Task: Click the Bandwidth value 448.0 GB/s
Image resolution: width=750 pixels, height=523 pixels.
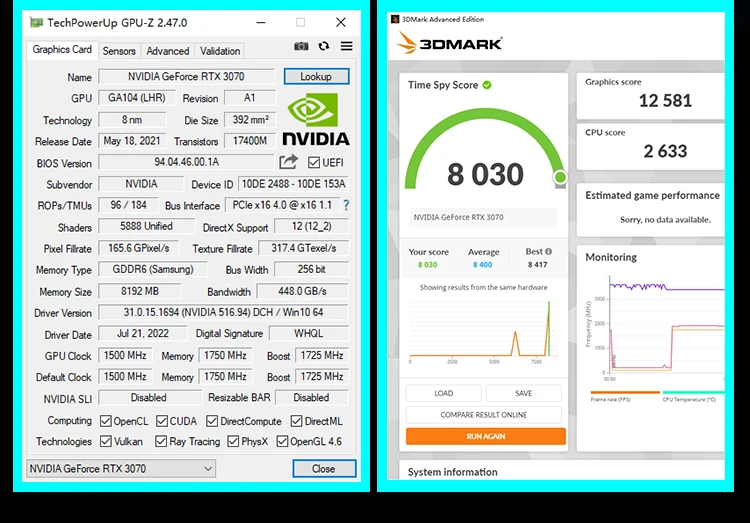Action: point(302,291)
